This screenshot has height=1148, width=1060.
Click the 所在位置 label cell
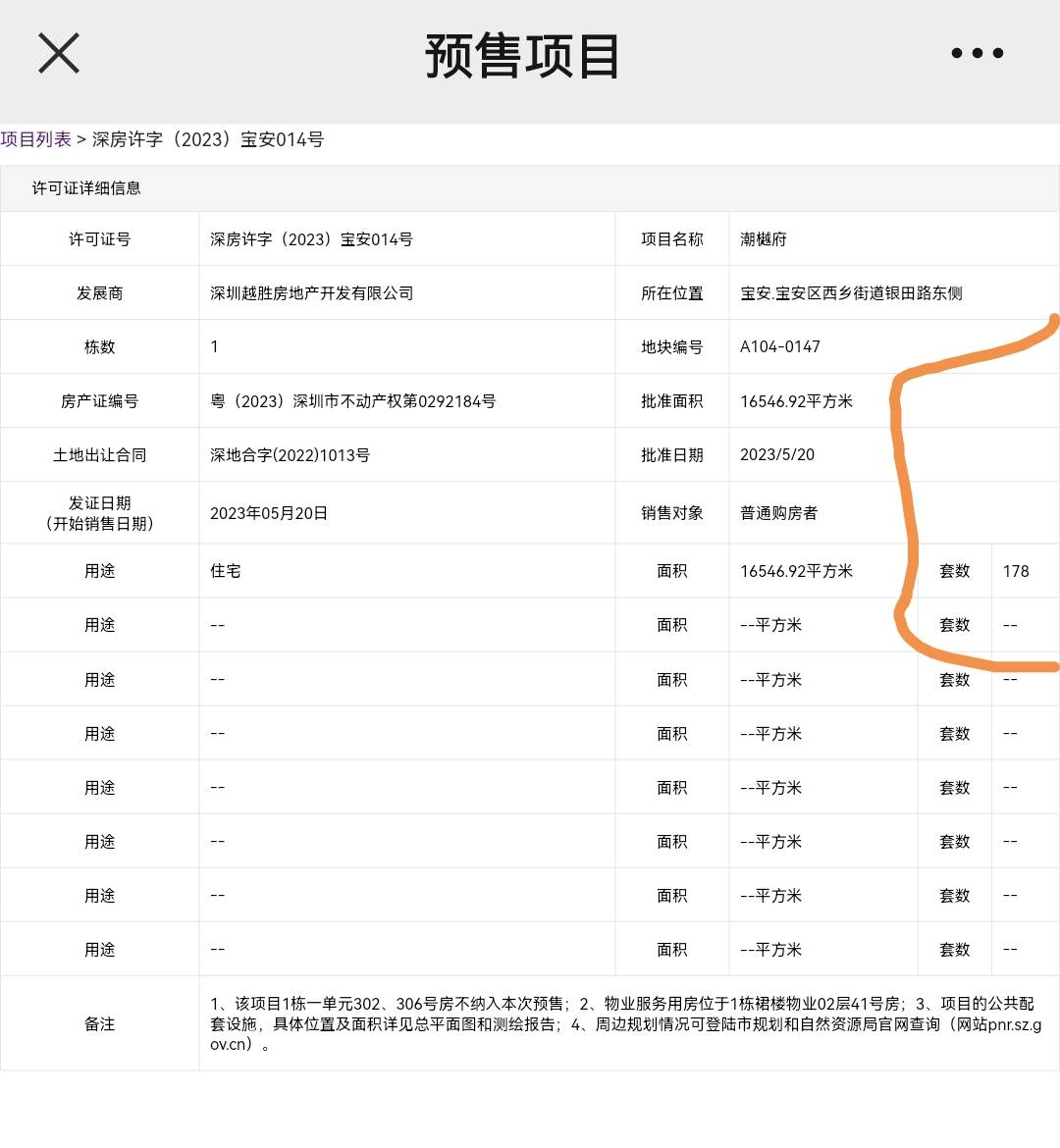pyautogui.click(x=671, y=292)
